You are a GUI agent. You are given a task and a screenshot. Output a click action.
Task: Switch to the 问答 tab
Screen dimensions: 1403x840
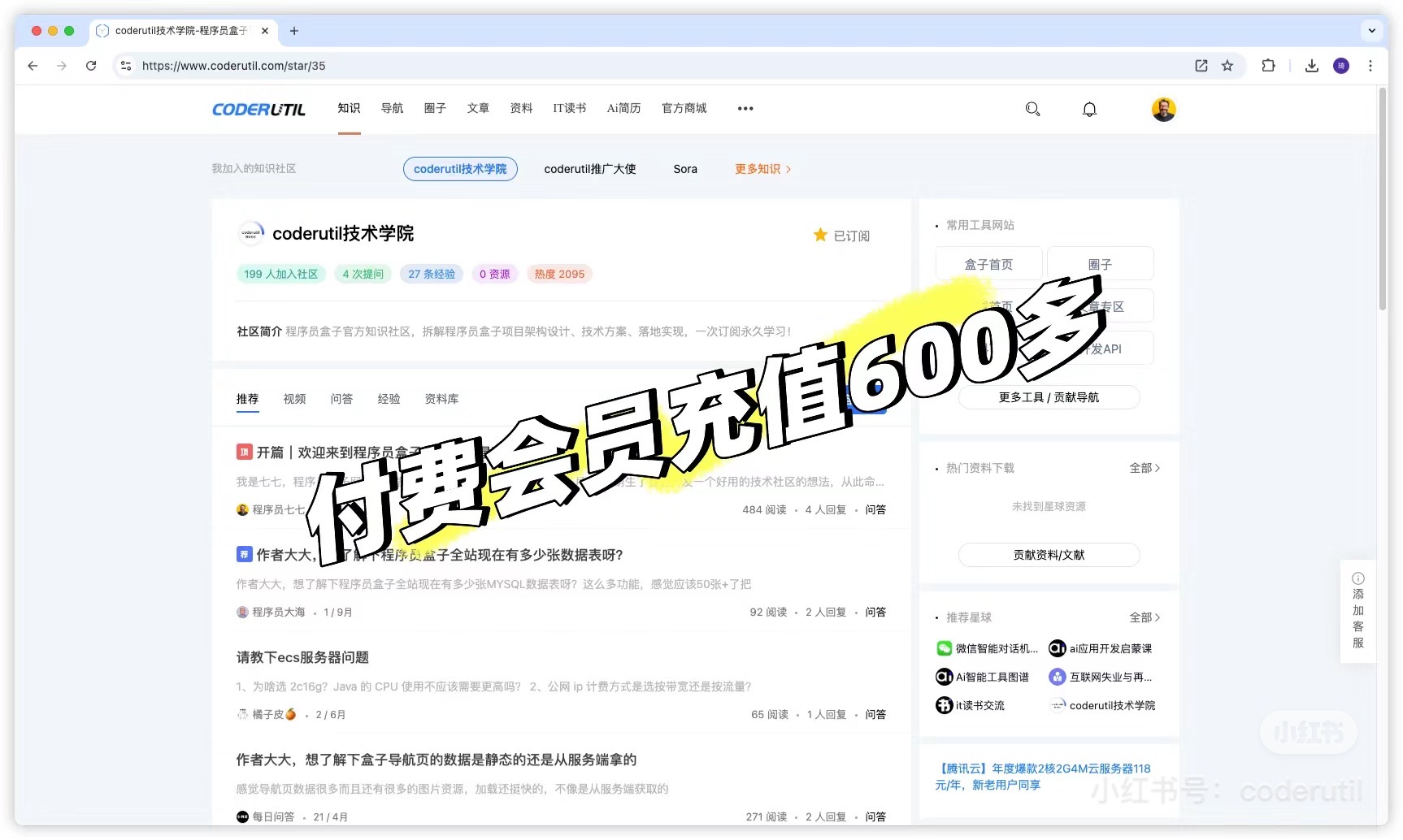[x=341, y=399]
